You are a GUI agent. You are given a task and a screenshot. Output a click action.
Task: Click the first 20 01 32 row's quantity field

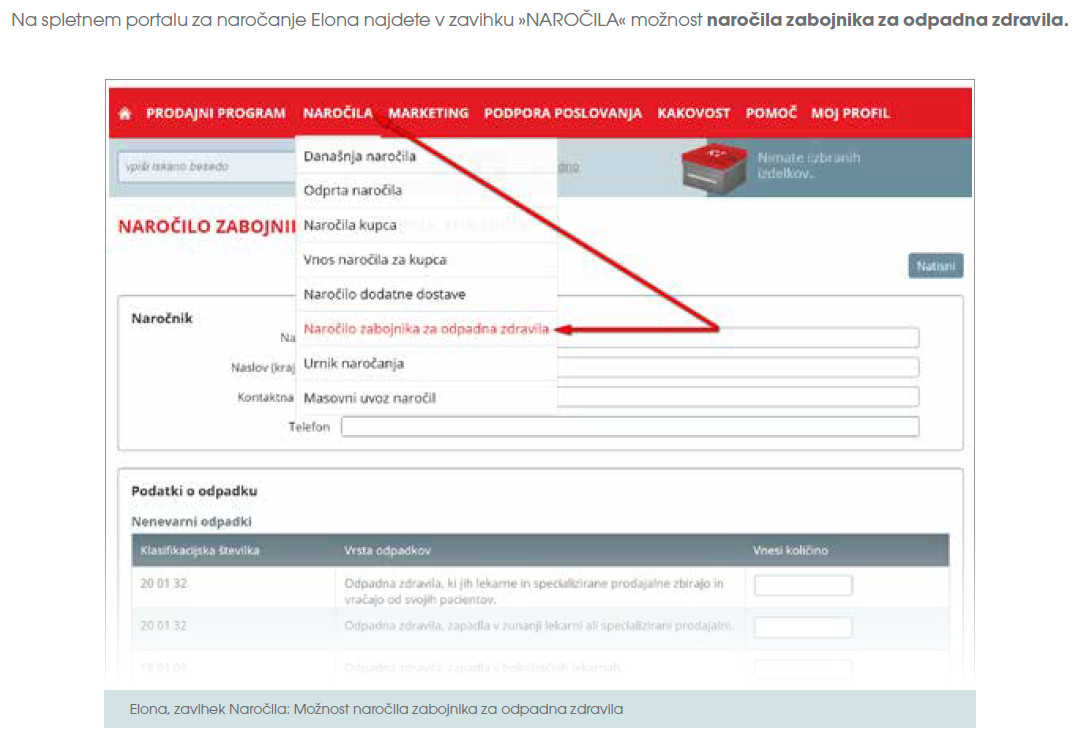[x=803, y=586]
